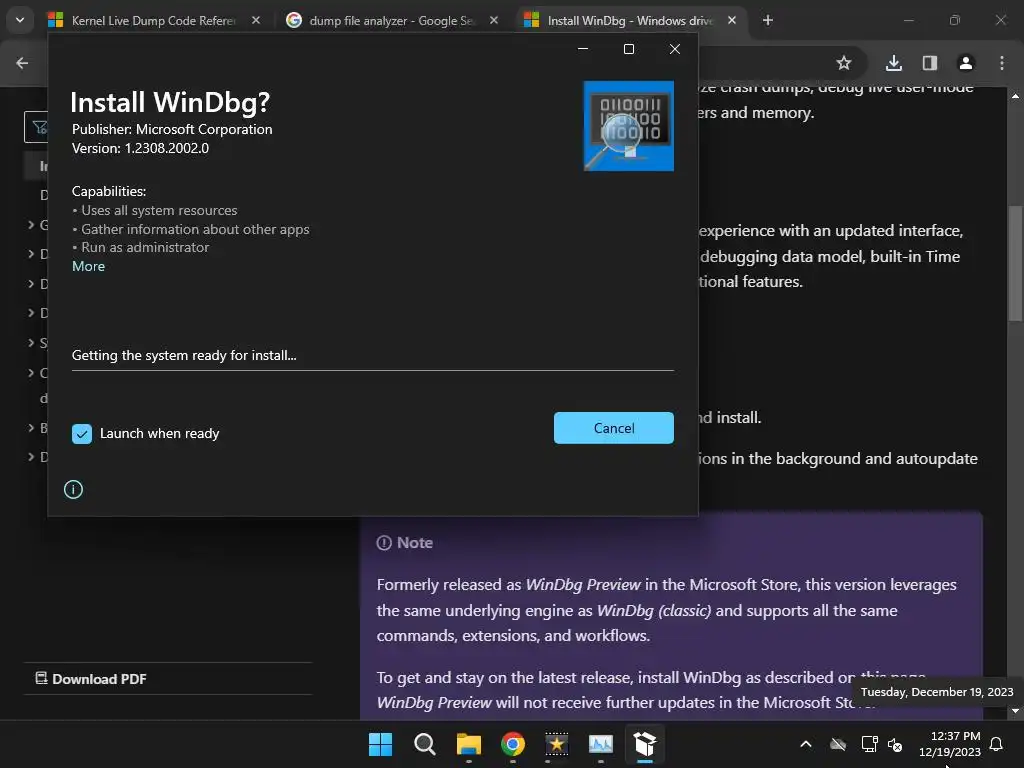Open the Windows Start menu
Screen dimensions: 1024x768
(x=380, y=744)
